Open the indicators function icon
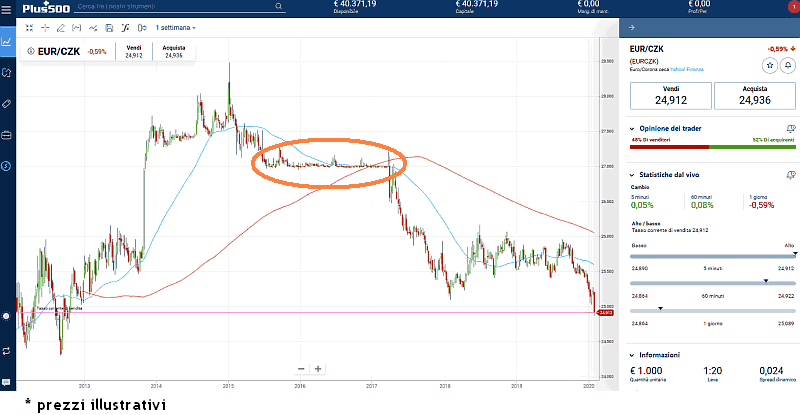800x415 pixels. click(x=124, y=27)
